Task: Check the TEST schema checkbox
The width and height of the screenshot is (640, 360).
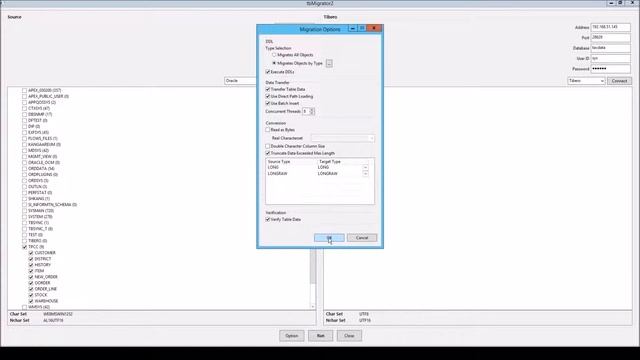Action: [24, 235]
